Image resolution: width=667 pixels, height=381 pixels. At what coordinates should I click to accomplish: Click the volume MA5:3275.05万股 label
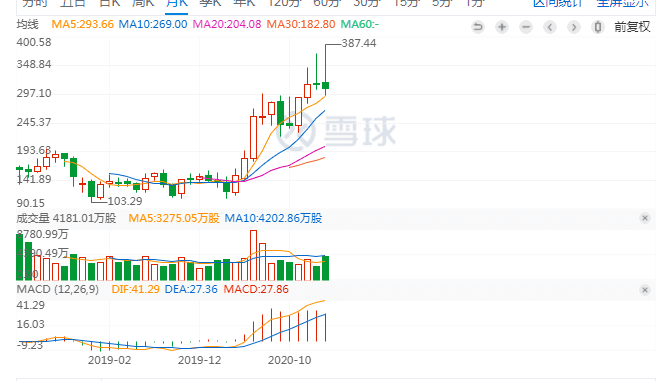coord(174,218)
